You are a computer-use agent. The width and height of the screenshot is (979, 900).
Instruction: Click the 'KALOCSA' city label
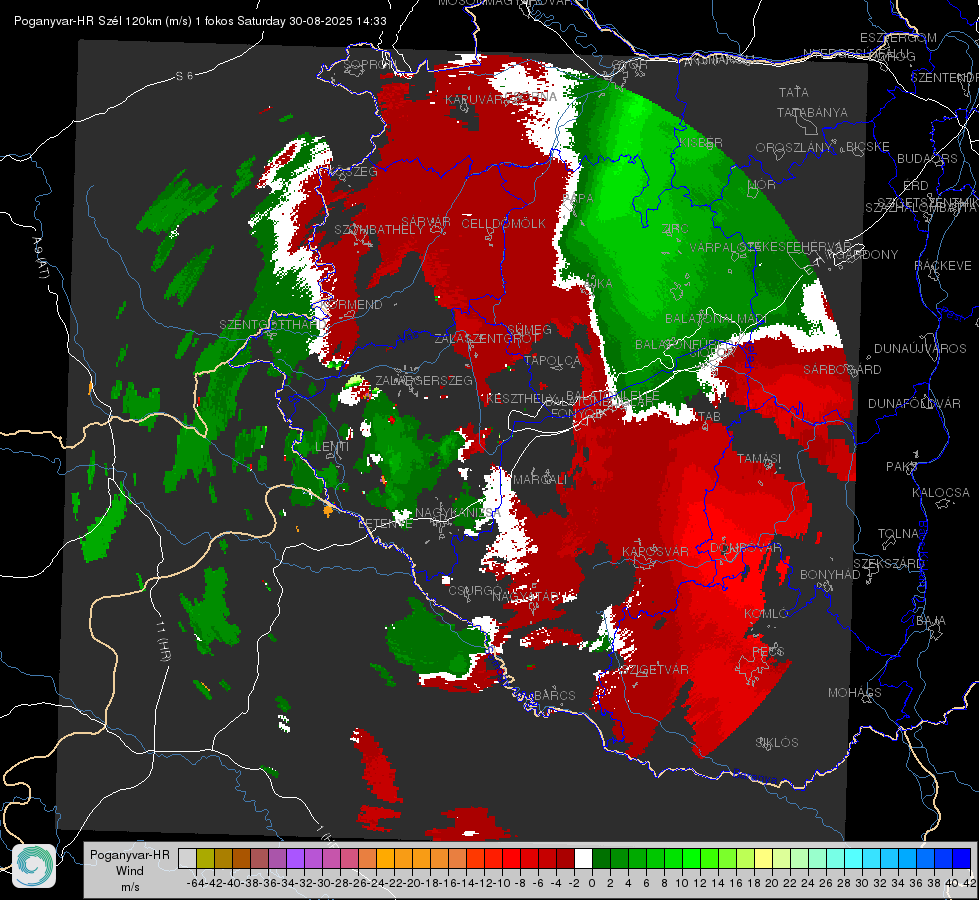point(940,493)
